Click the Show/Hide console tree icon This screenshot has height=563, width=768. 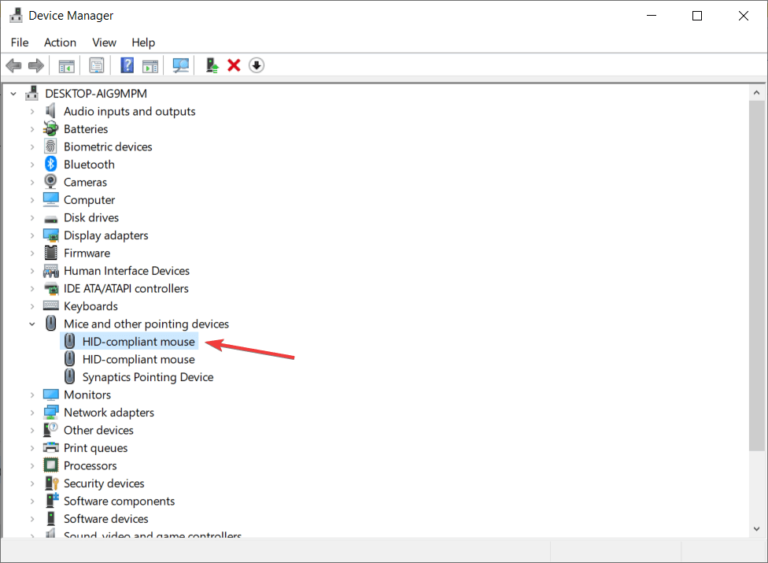coord(66,65)
